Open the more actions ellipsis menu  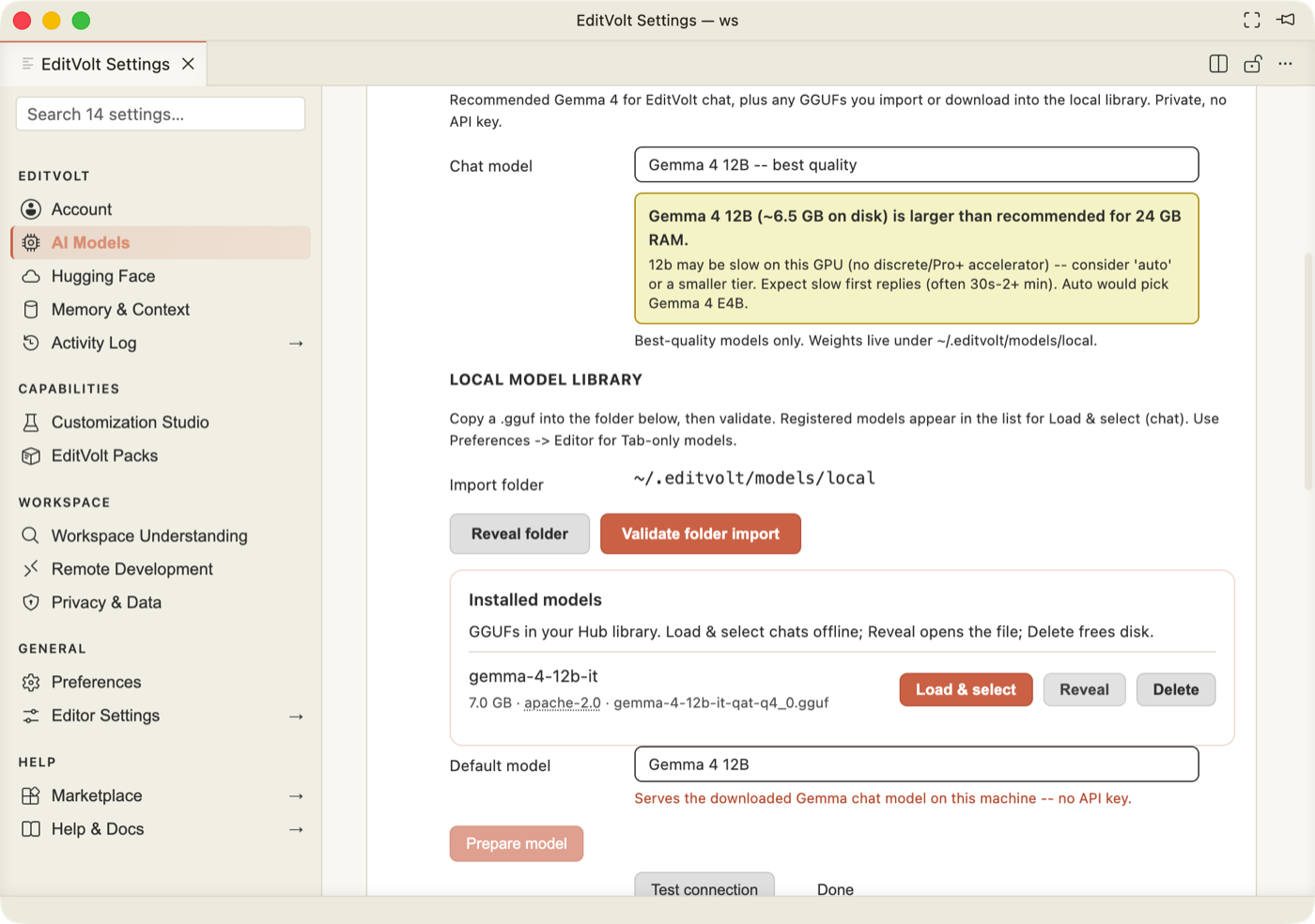(1286, 64)
